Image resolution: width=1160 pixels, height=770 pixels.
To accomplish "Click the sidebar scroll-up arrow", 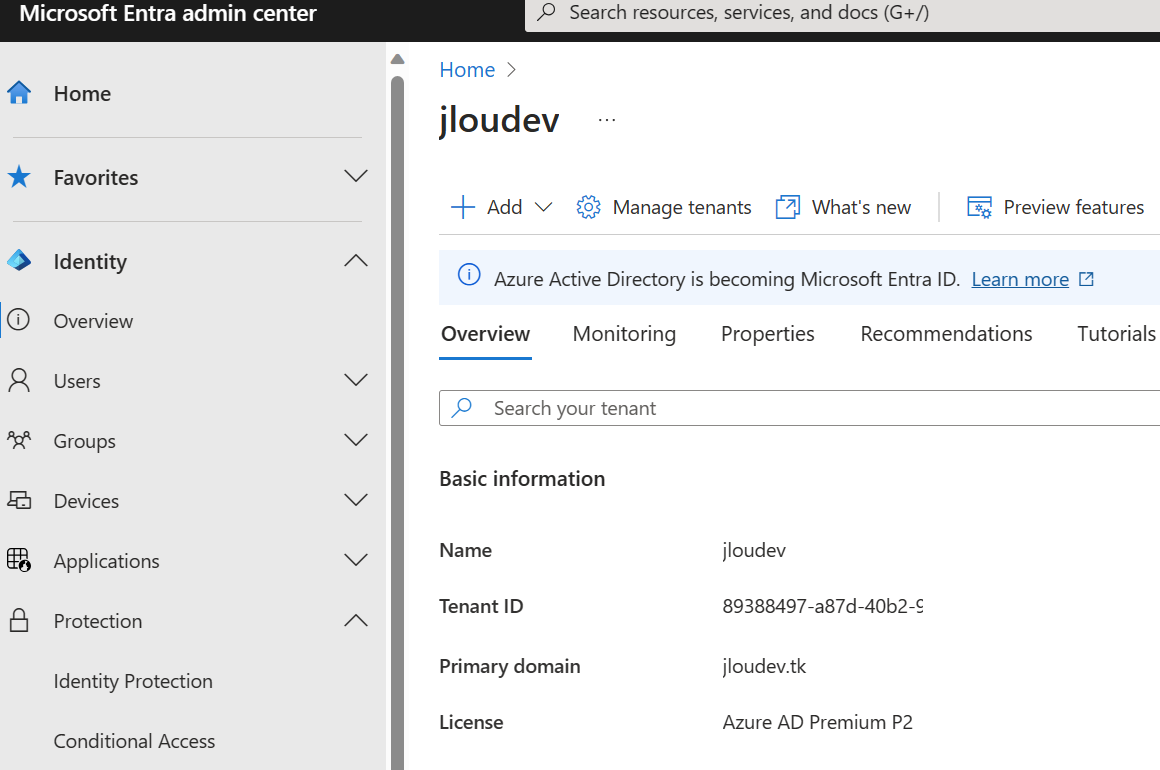I will click(x=397, y=59).
